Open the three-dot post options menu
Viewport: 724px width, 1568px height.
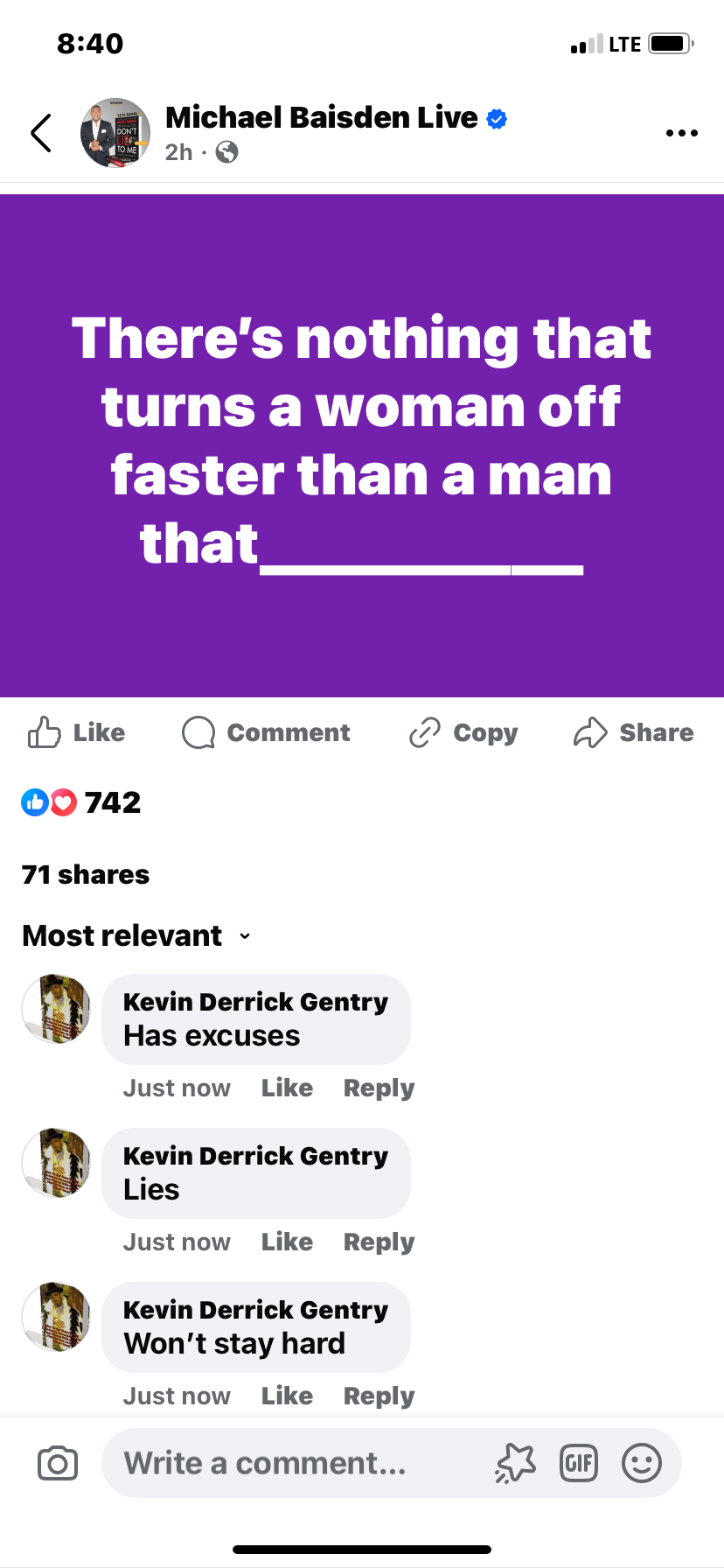pyautogui.click(x=681, y=133)
